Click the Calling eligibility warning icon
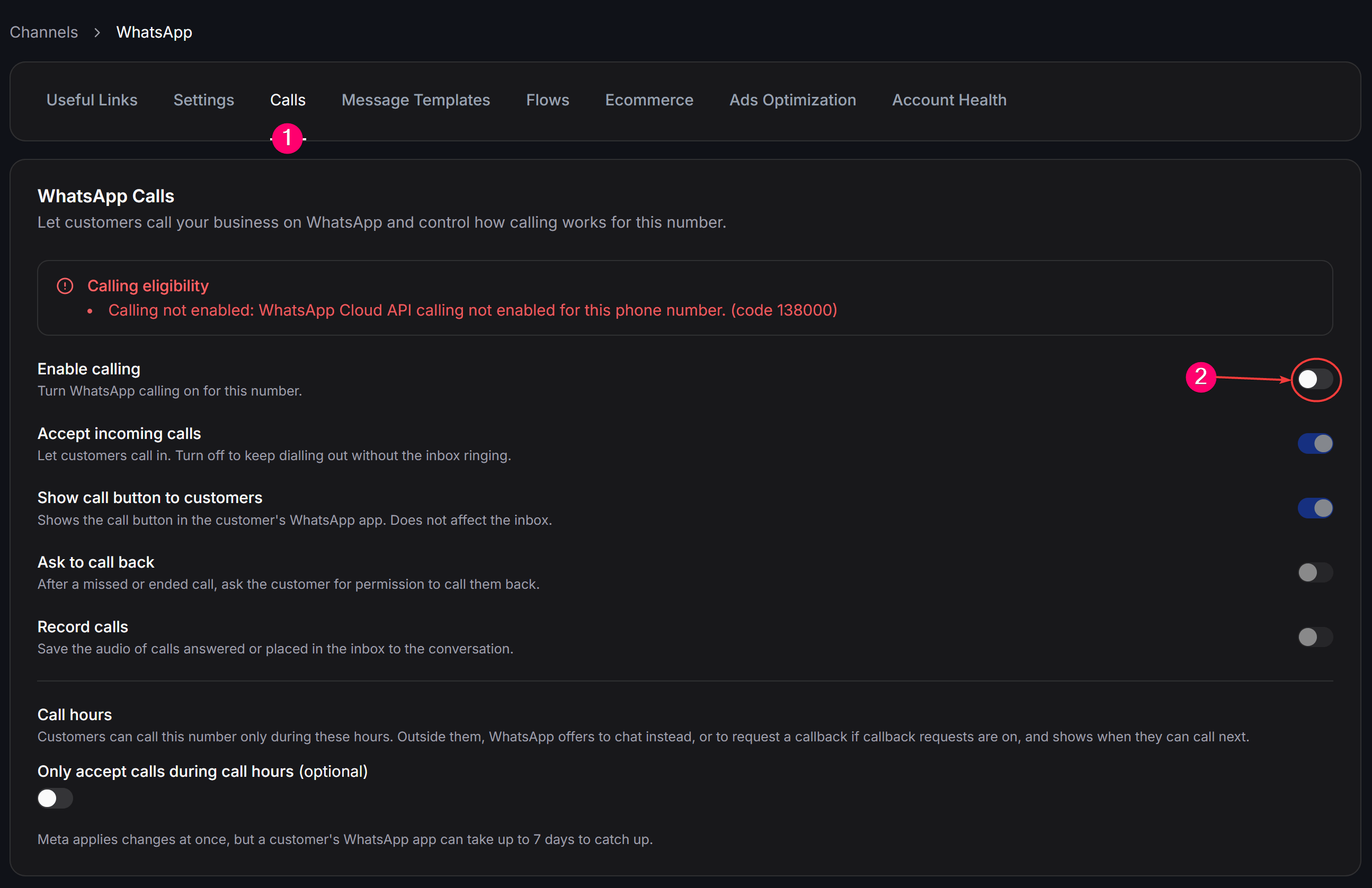 (x=65, y=286)
